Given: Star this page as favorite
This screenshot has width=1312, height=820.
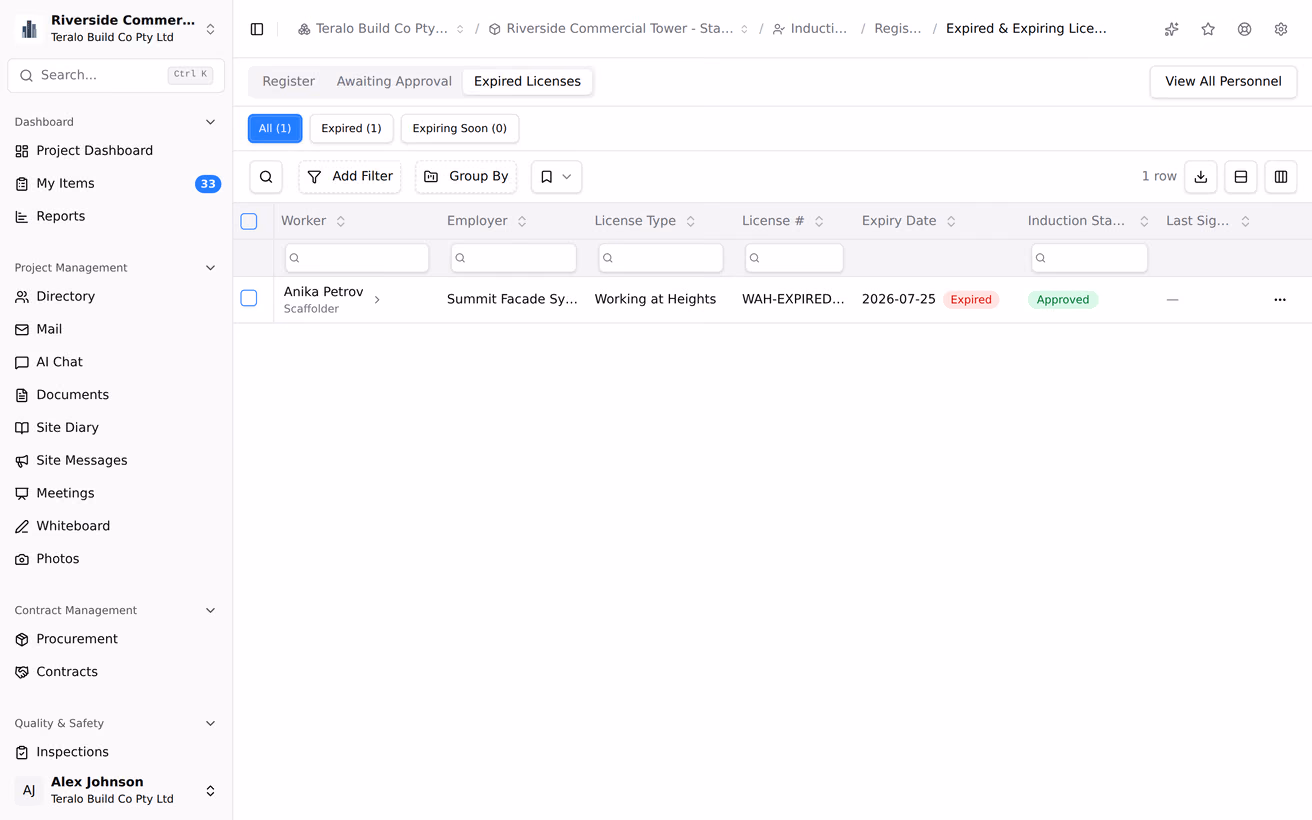Looking at the screenshot, I should pos(1208,29).
